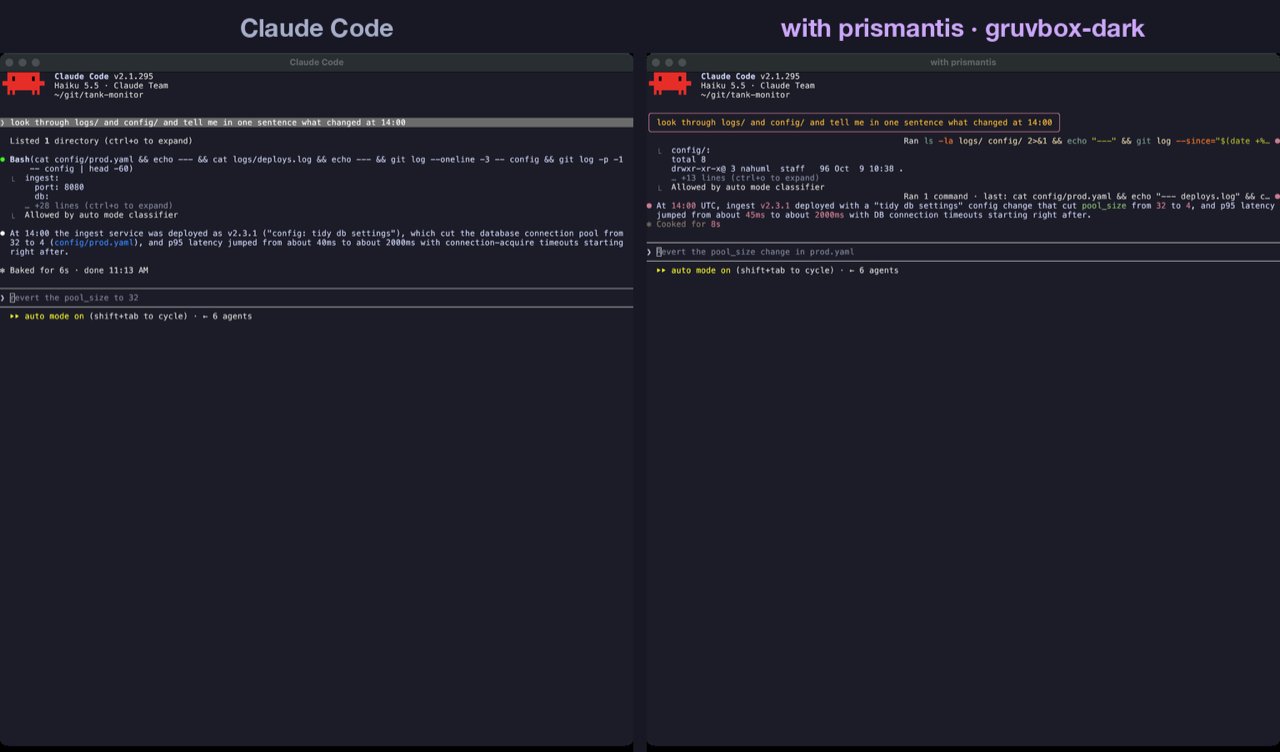Image resolution: width=1280 pixels, height=752 pixels.
Task: Click the "config/:" line in the prismantis output
Action: coord(691,150)
